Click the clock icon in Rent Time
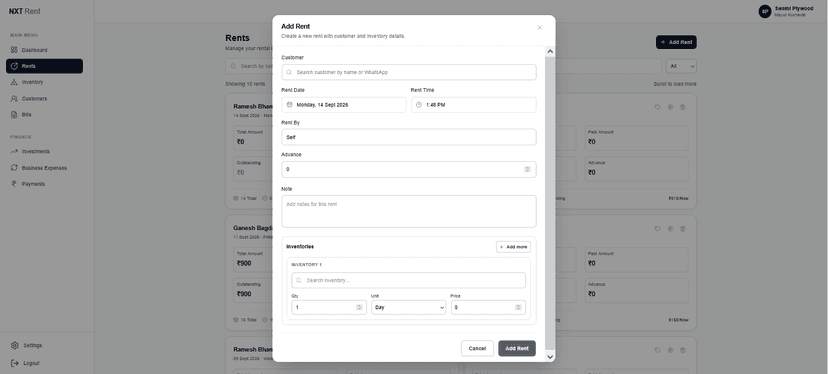The height and width of the screenshot is (374, 828). coord(419,105)
